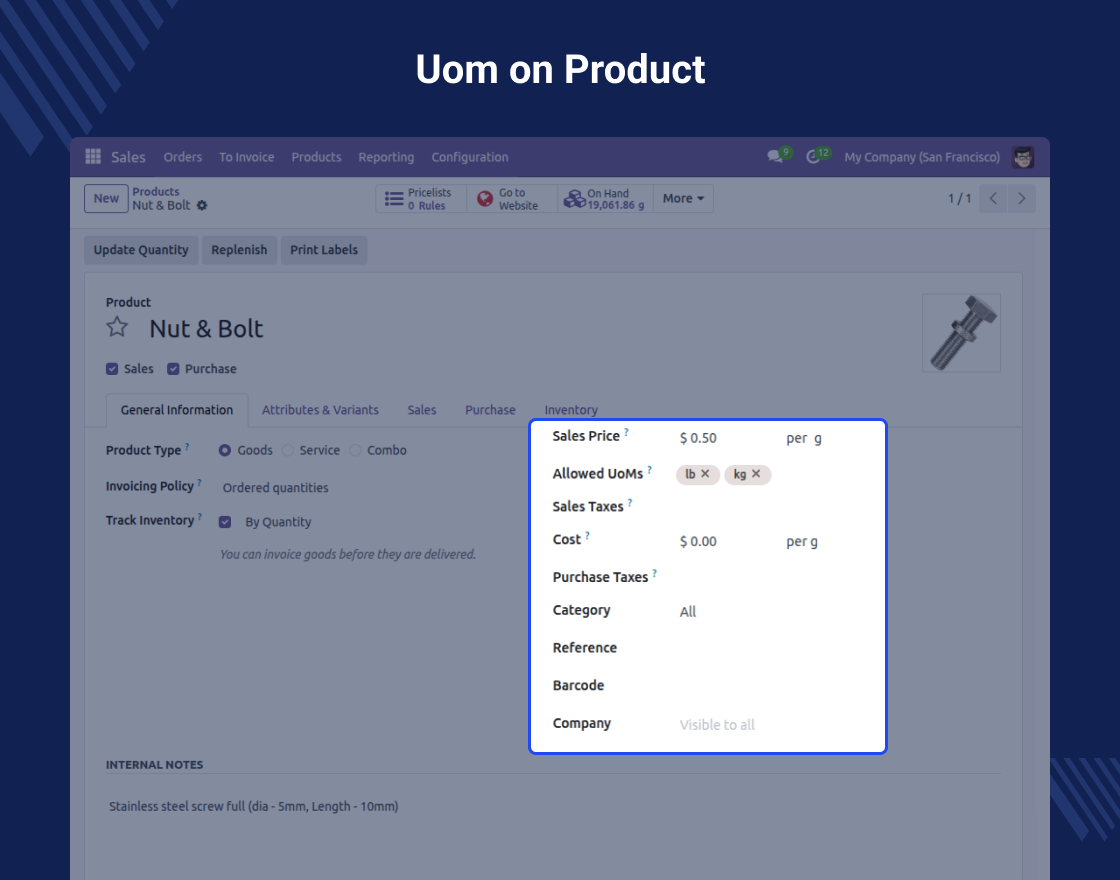The height and width of the screenshot is (880, 1120).
Task: Click the user avatar picture
Action: [x=1023, y=157]
